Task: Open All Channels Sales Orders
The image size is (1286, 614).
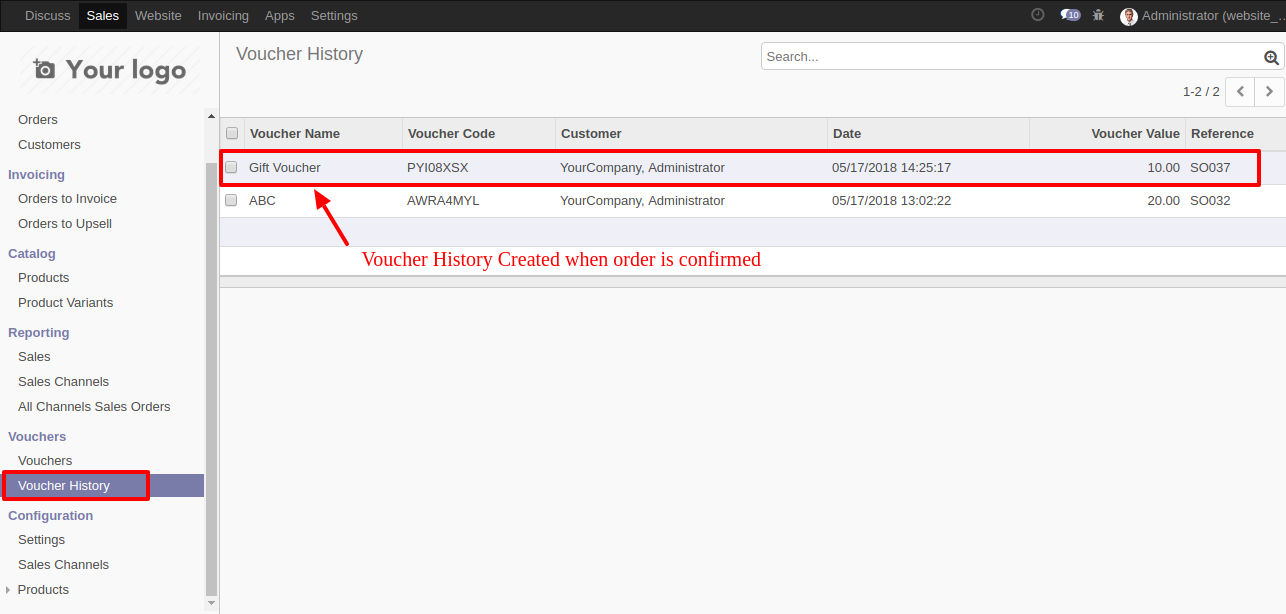Action: (94, 406)
